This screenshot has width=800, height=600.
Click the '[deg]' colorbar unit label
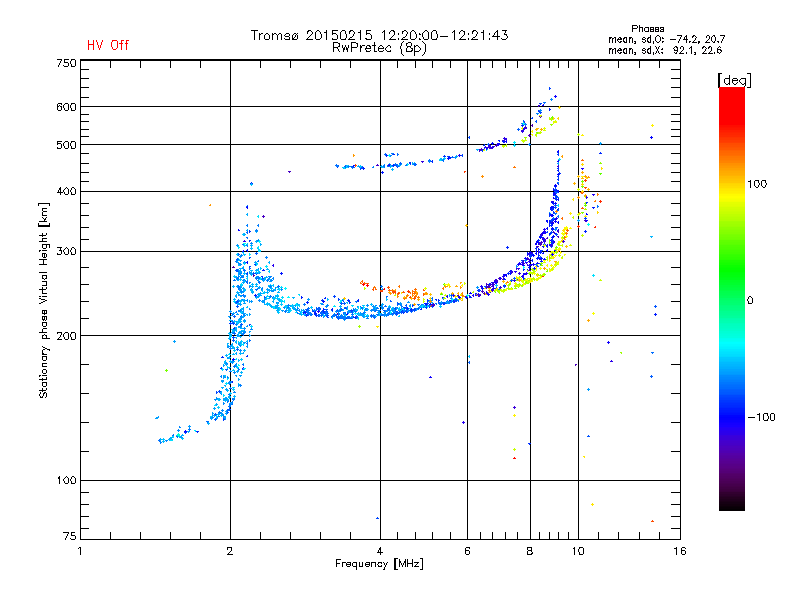tap(734, 80)
